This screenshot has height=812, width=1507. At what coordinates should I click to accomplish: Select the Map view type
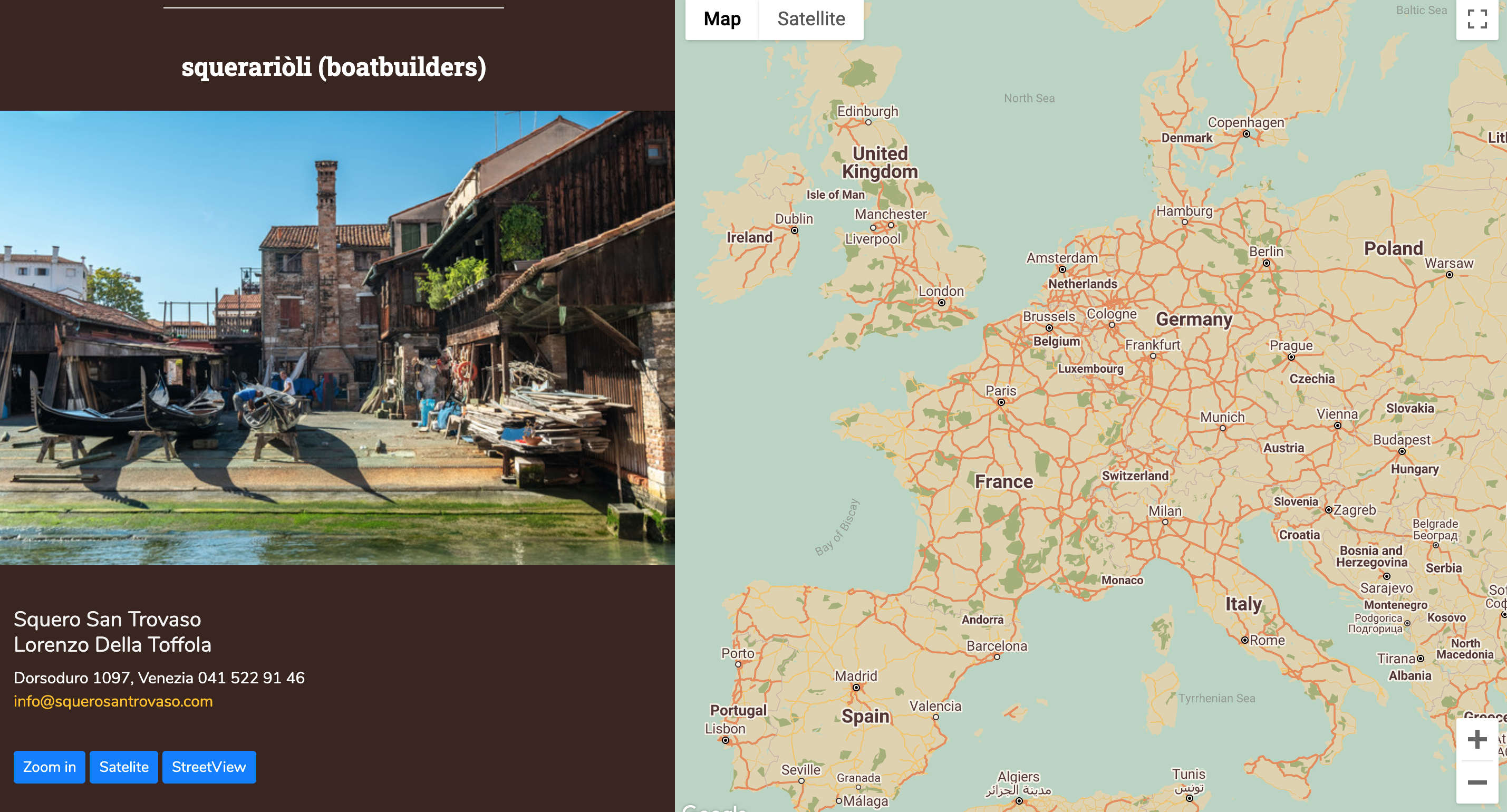[722, 19]
